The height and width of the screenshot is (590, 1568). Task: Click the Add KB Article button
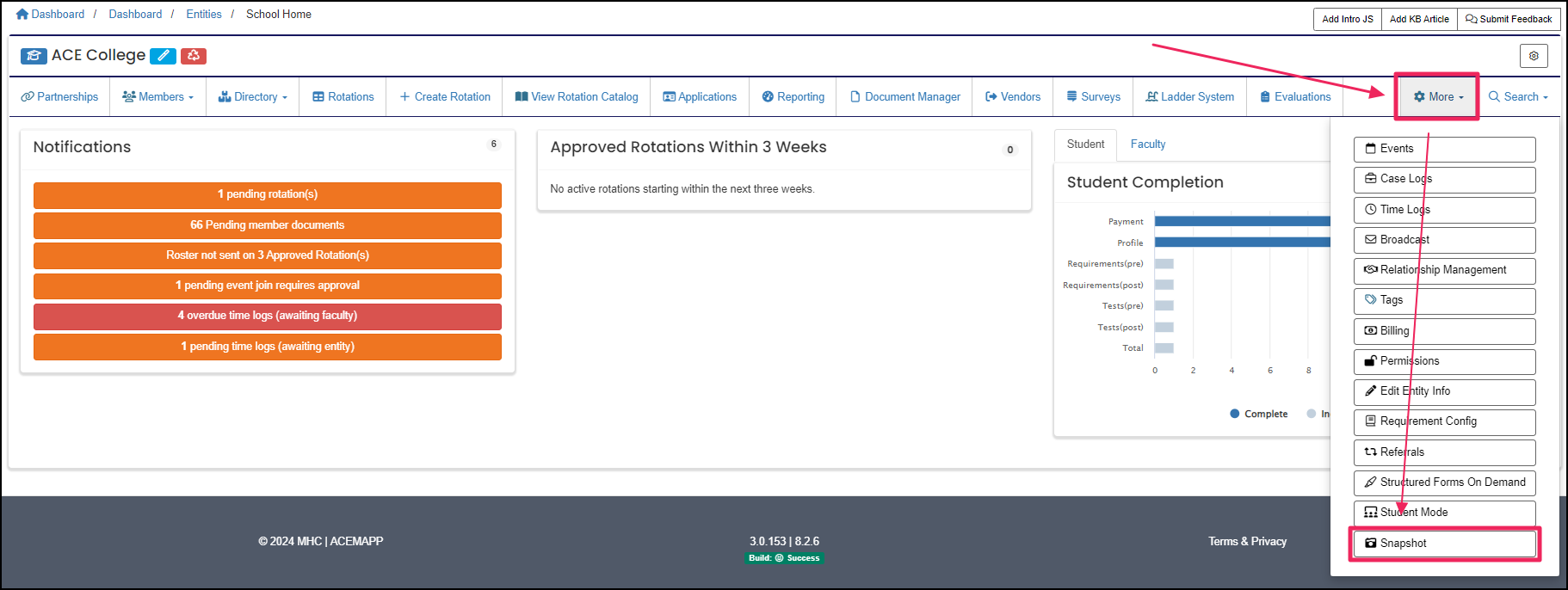coord(1419,19)
